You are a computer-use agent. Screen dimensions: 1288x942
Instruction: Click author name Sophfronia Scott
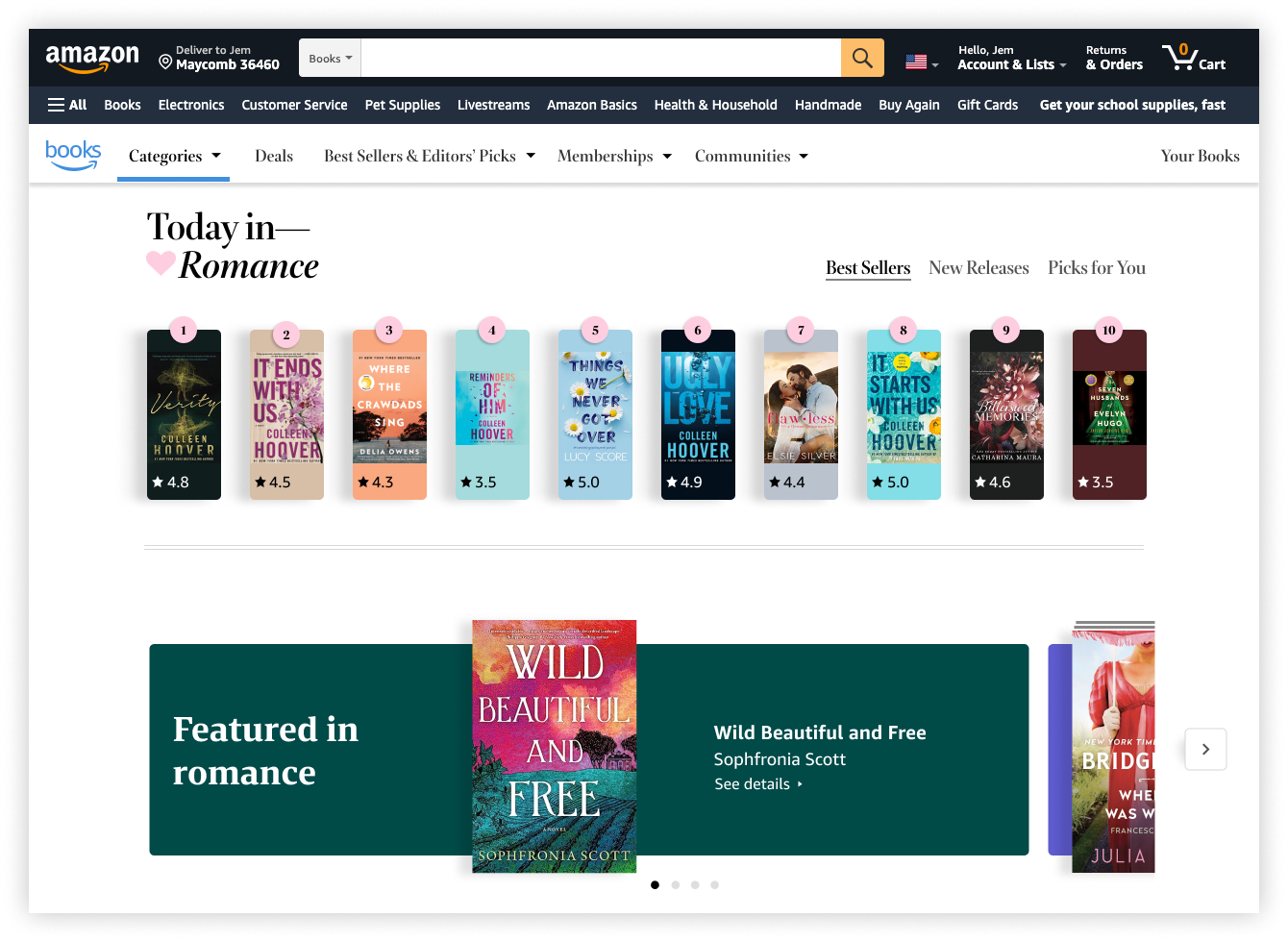point(780,759)
